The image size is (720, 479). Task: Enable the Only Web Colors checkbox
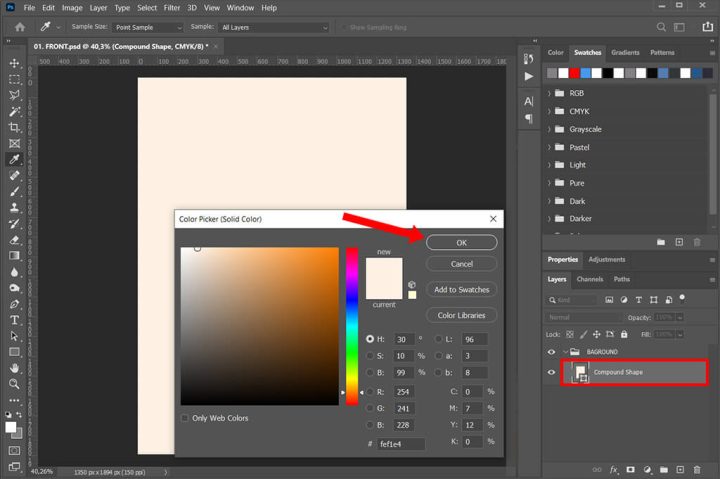point(185,418)
